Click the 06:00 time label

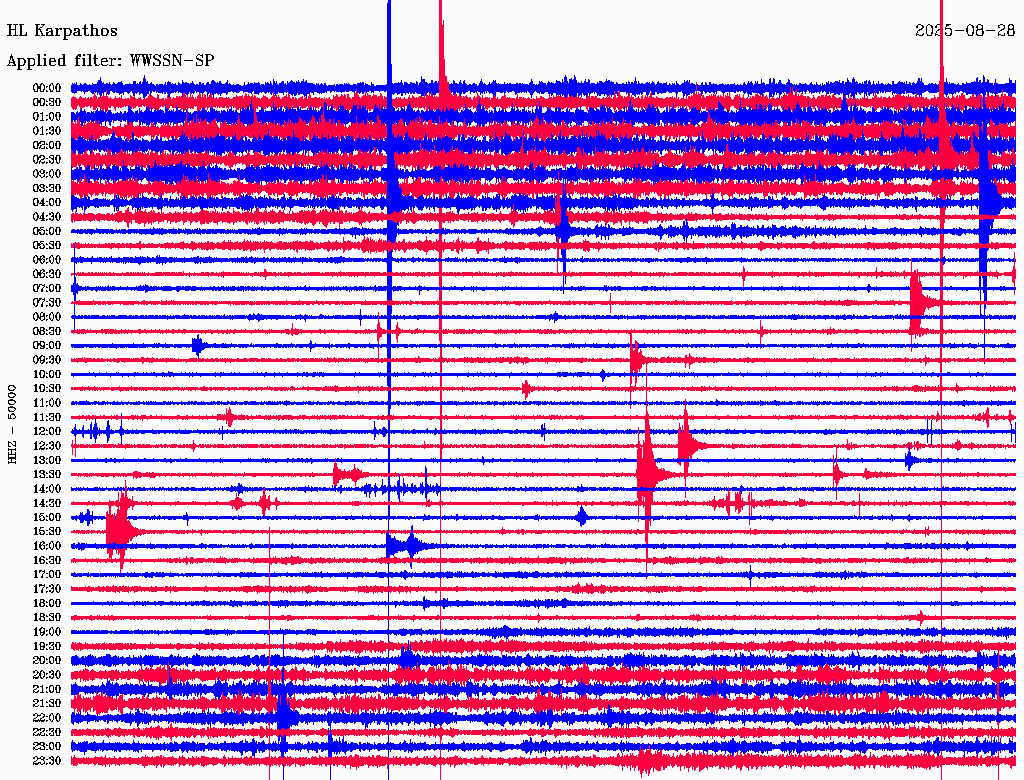pyautogui.click(x=47, y=259)
